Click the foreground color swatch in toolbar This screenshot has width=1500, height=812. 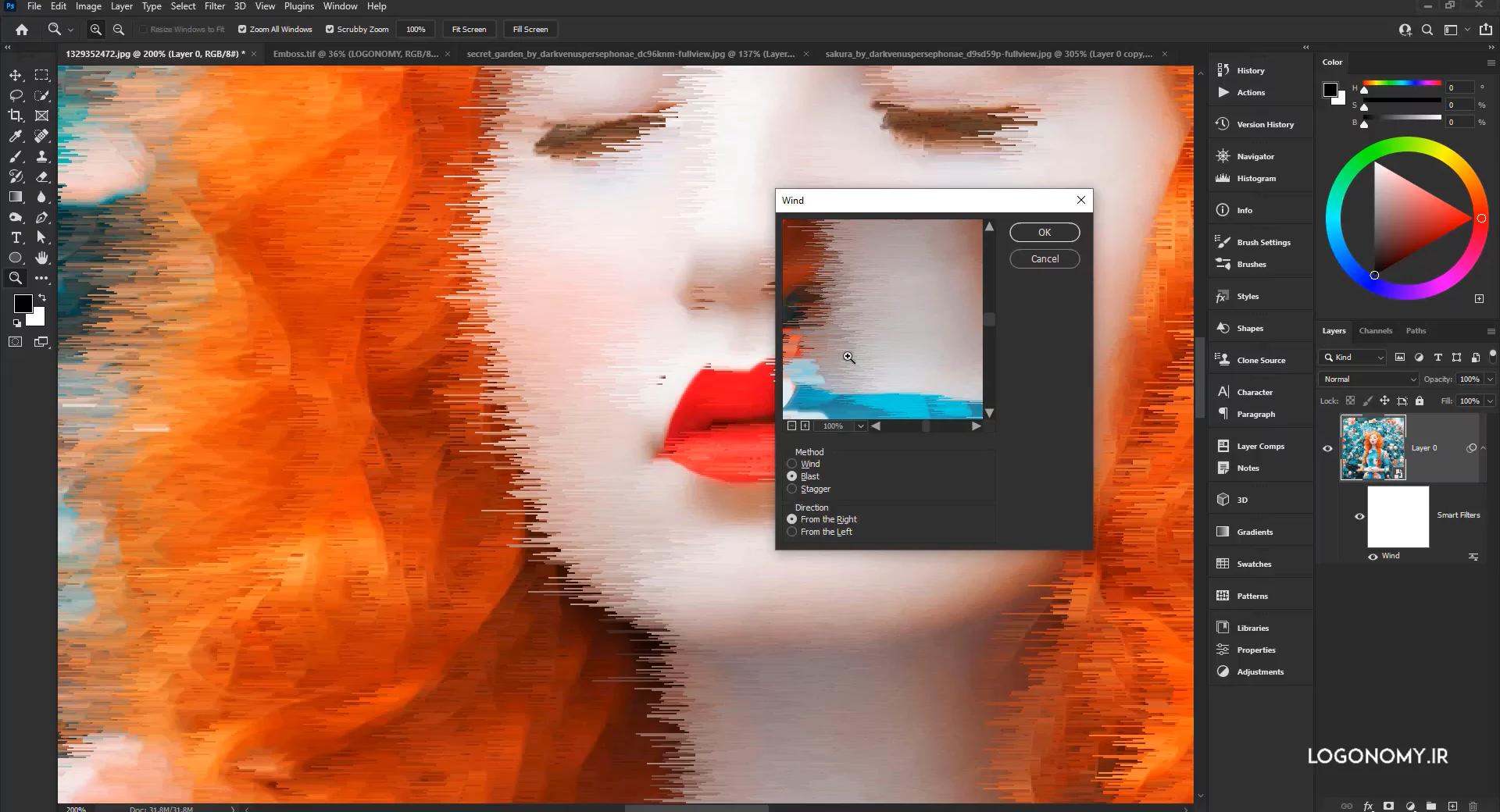[23, 303]
